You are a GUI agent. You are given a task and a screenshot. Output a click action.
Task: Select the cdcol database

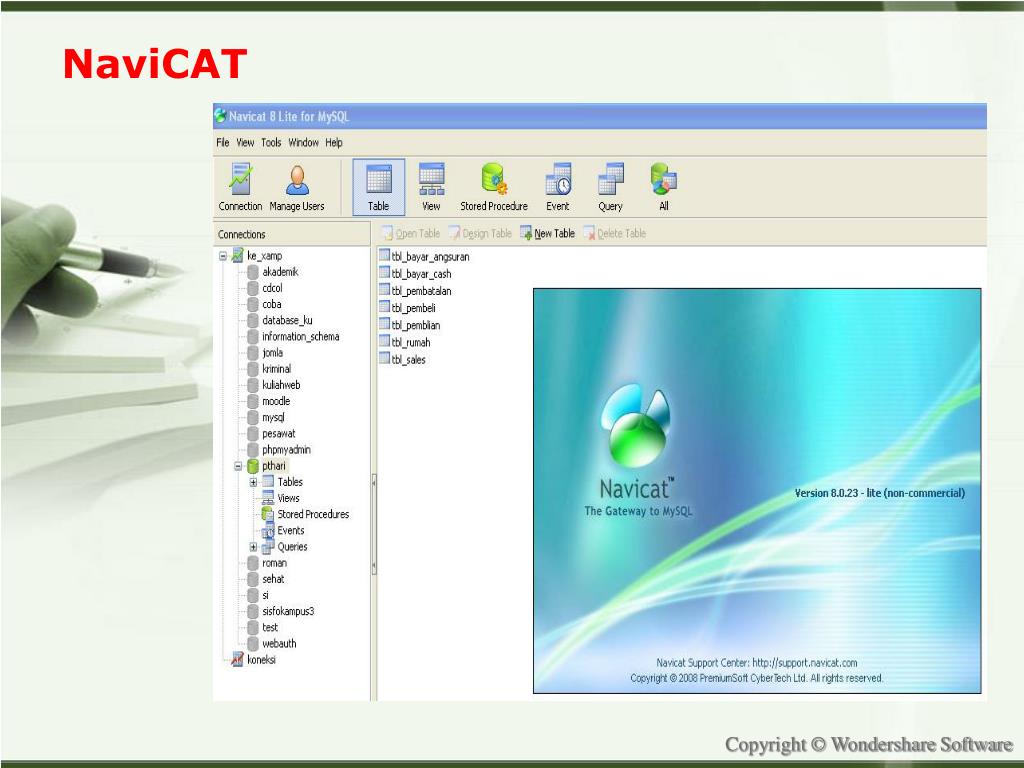tap(272, 288)
